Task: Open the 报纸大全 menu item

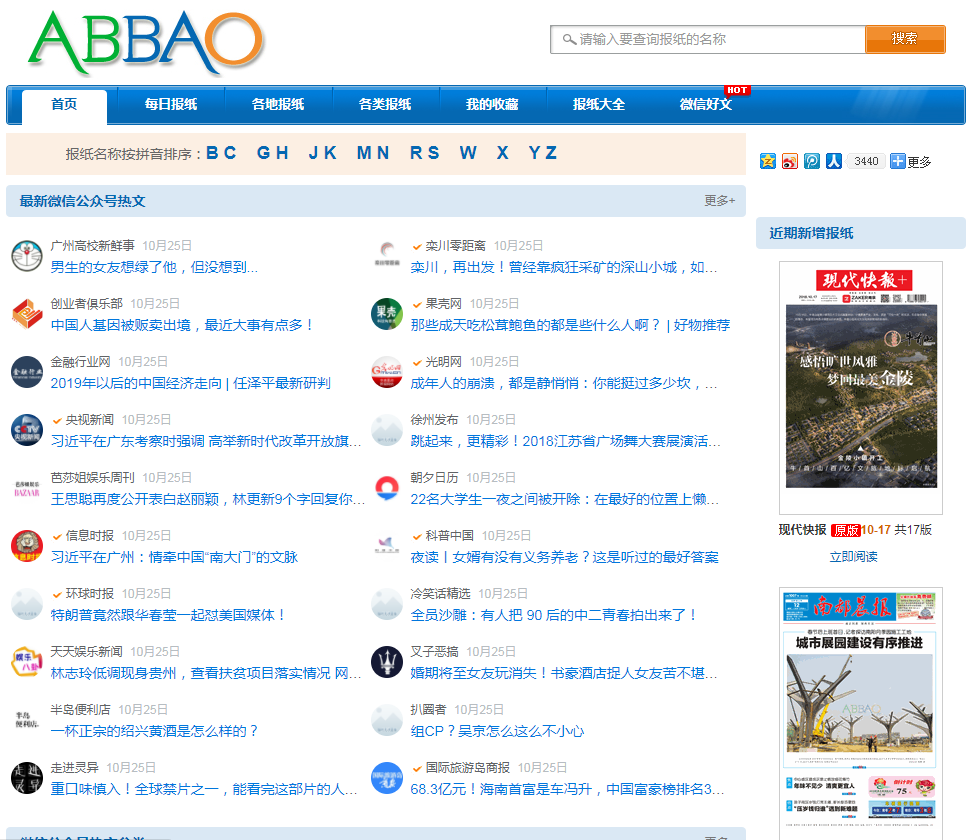Action: pyautogui.click(x=599, y=105)
